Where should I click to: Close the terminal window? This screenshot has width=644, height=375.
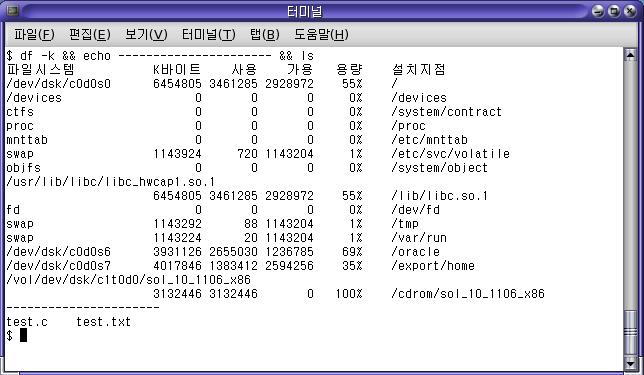630,11
